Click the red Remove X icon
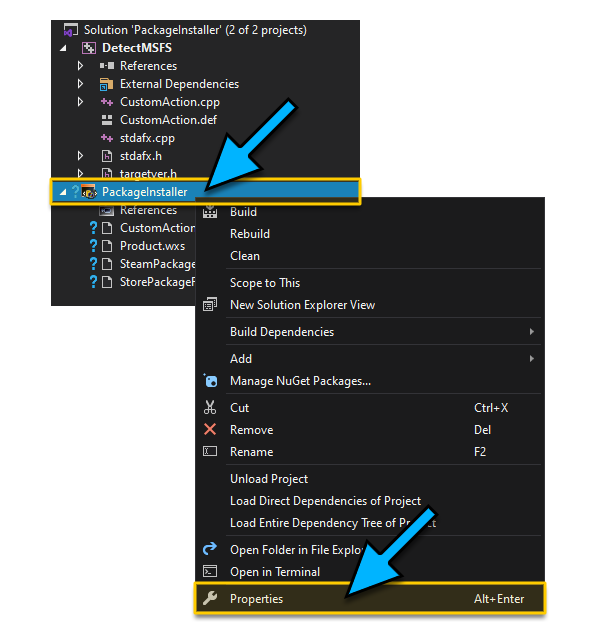The image size is (597, 633). pos(210,430)
